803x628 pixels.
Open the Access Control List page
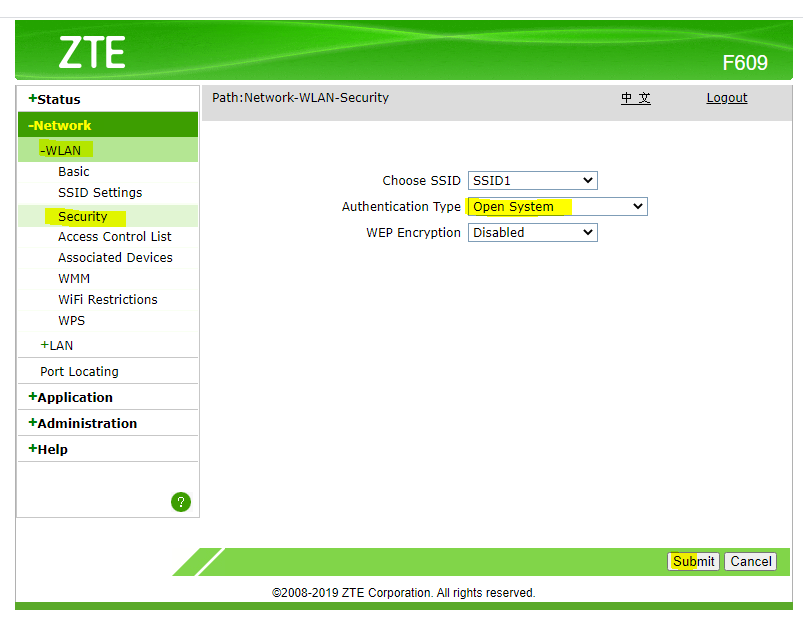click(115, 237)
